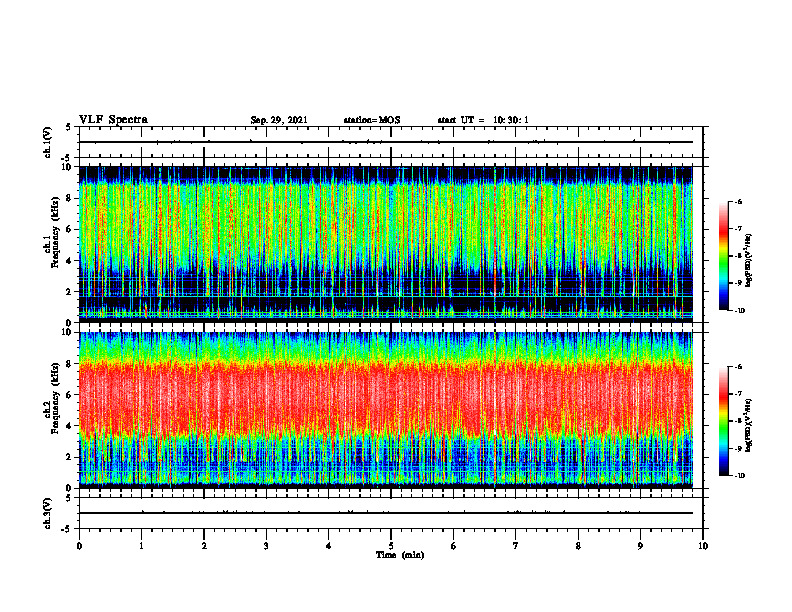Click the ch.2 'Frequency (kHz)' axis label
This screenshot has height=612, width=792.
coord(55,397)
